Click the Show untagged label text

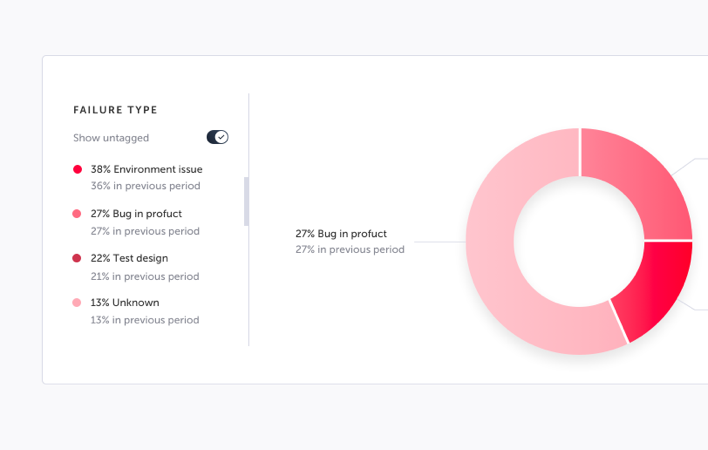pyautogui.click(x=111, y=138)
